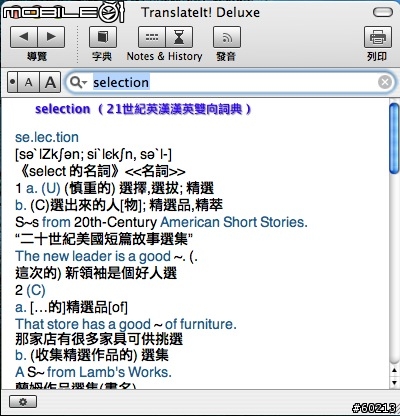The height and width of the screenshot is (416, 400).
Task: Click the definition (慎重的) 選擇,選拔; 精選
Action: click(x=139, y=188)
